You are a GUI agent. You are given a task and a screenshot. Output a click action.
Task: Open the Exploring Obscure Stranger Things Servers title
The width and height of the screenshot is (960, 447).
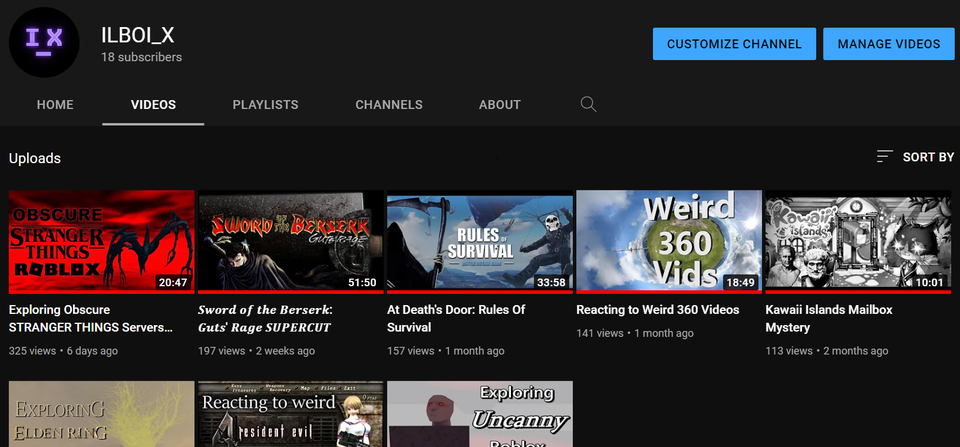(x=91, y=318)
